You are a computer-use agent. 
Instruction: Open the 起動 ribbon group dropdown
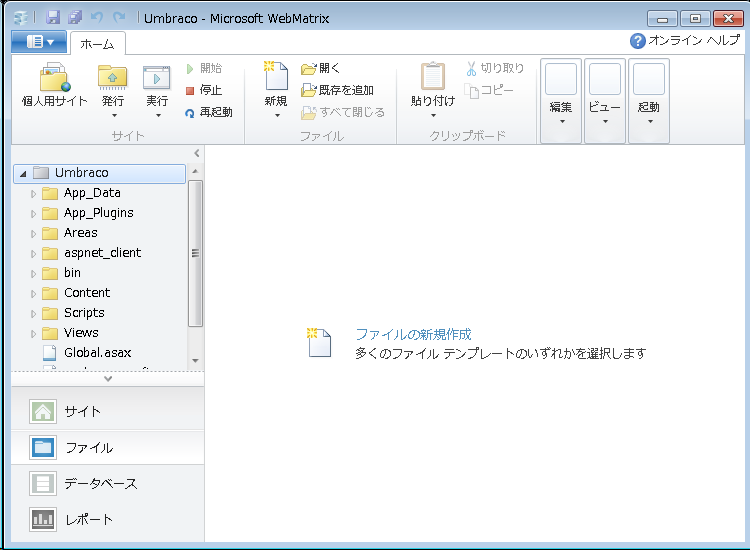pos(649,101)
